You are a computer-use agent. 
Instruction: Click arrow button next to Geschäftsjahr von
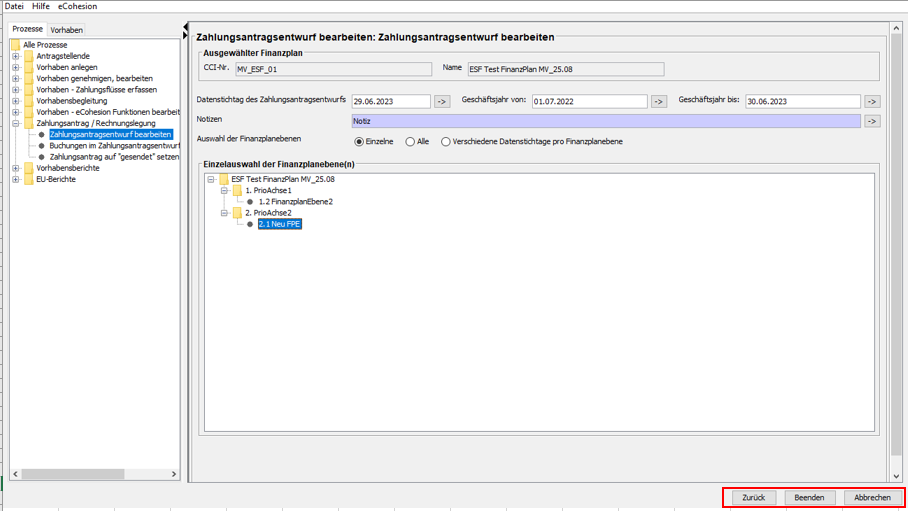pos(659,101)
